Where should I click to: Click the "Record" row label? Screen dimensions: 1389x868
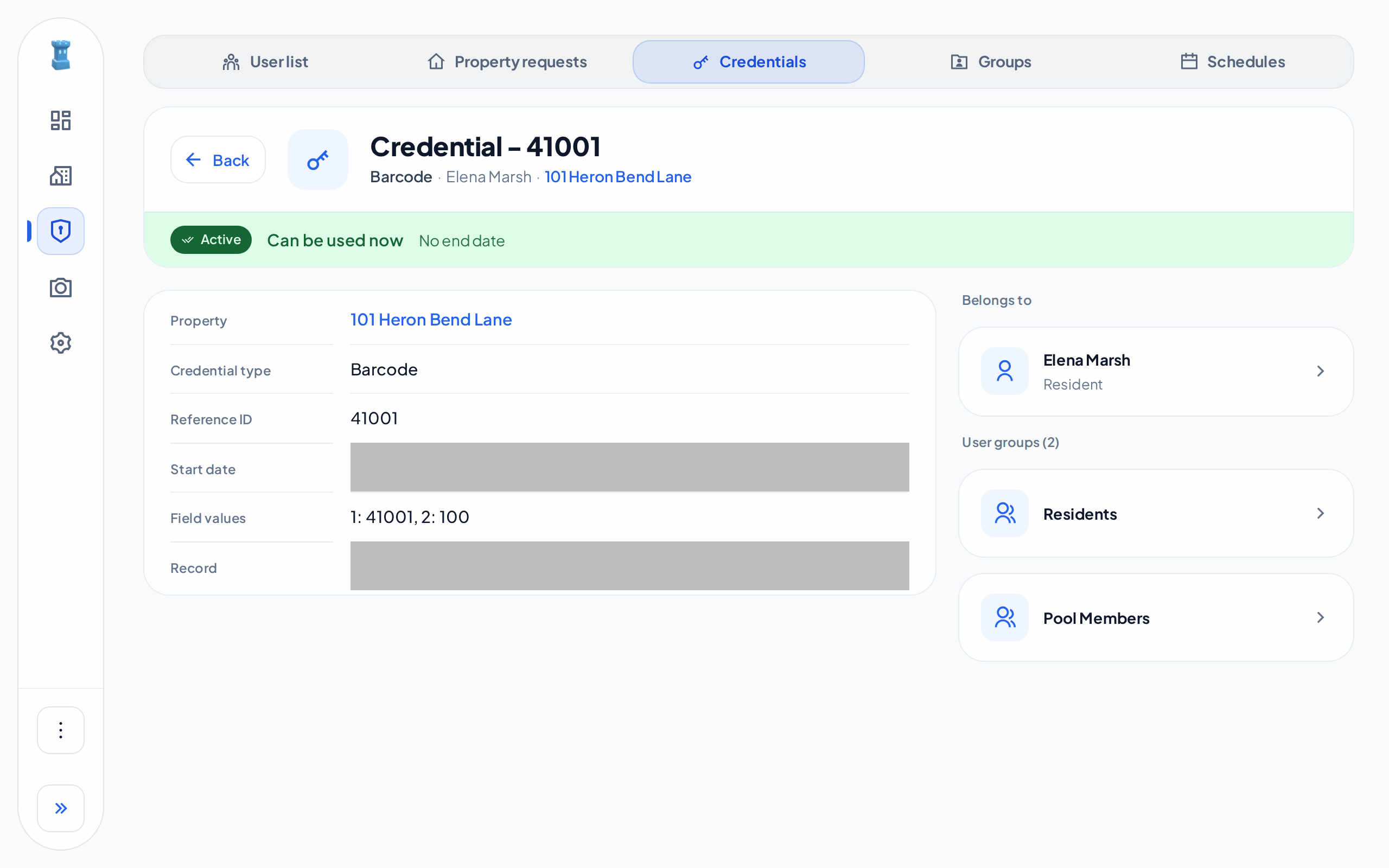[193, 569]
